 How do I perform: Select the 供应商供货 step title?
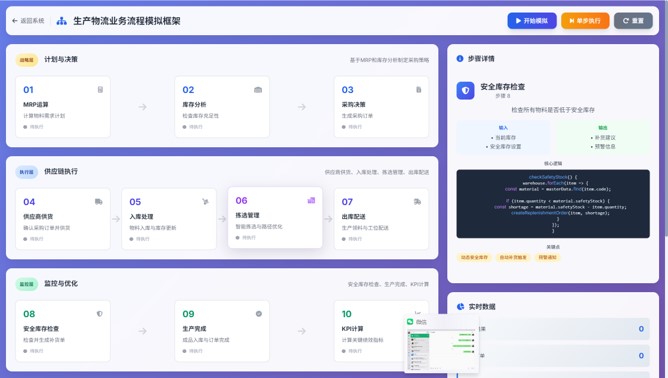click(38, 216)
